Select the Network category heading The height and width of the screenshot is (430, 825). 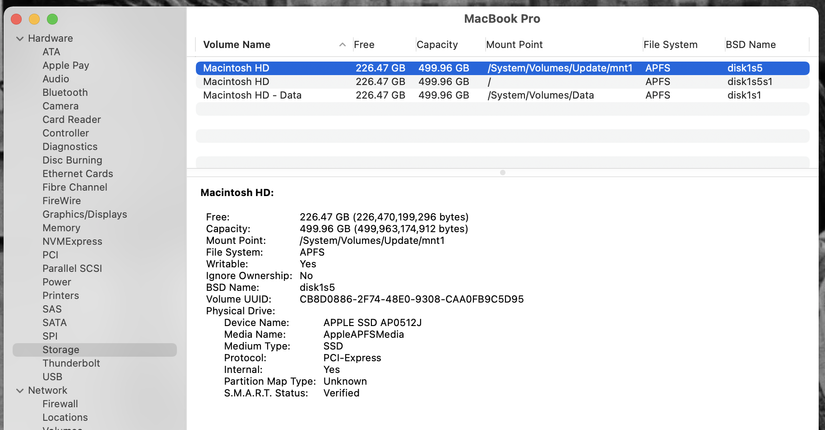pos(48,391)
